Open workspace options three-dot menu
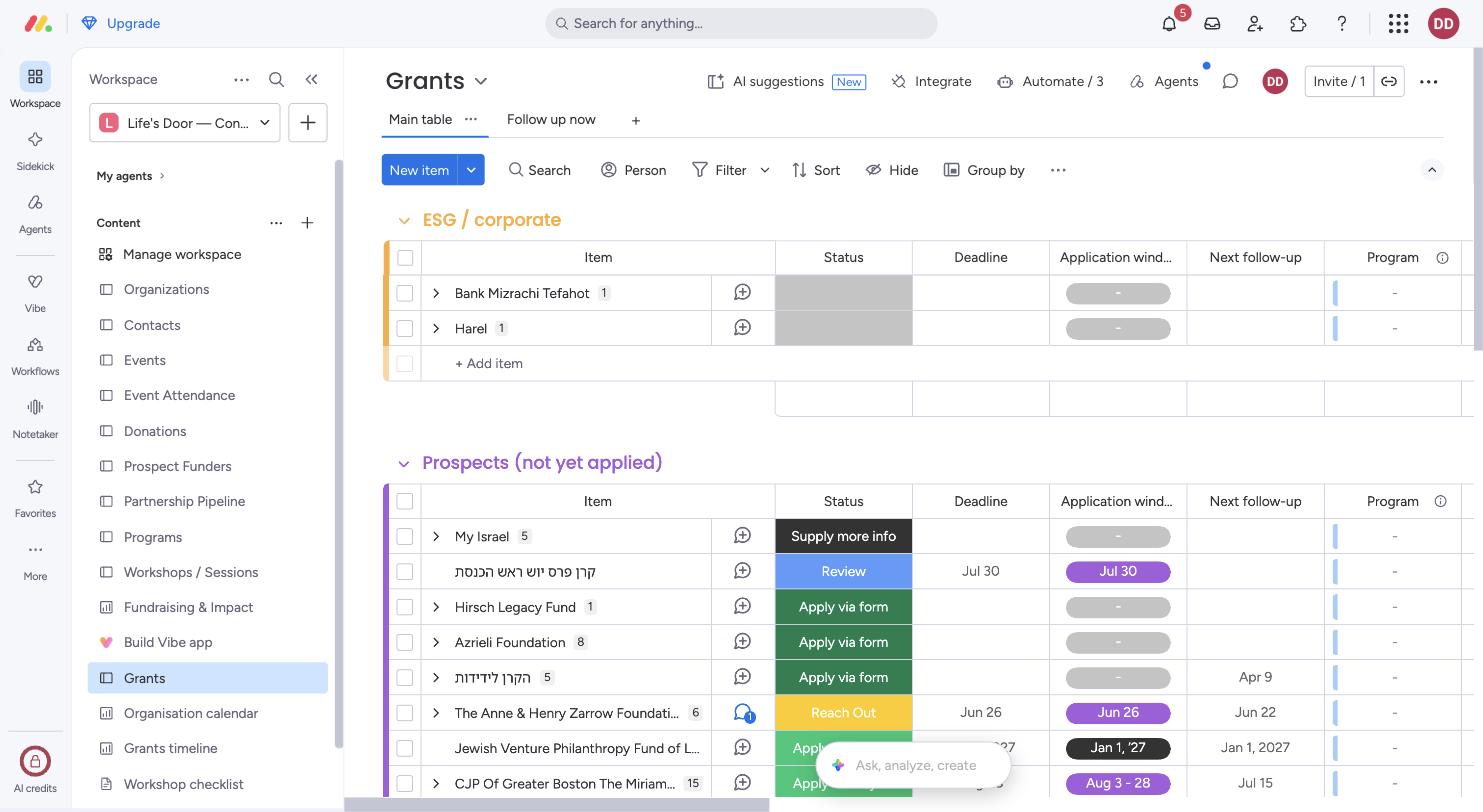The width and height of the screenshot is (1483, 812). [x=241, y=79]
